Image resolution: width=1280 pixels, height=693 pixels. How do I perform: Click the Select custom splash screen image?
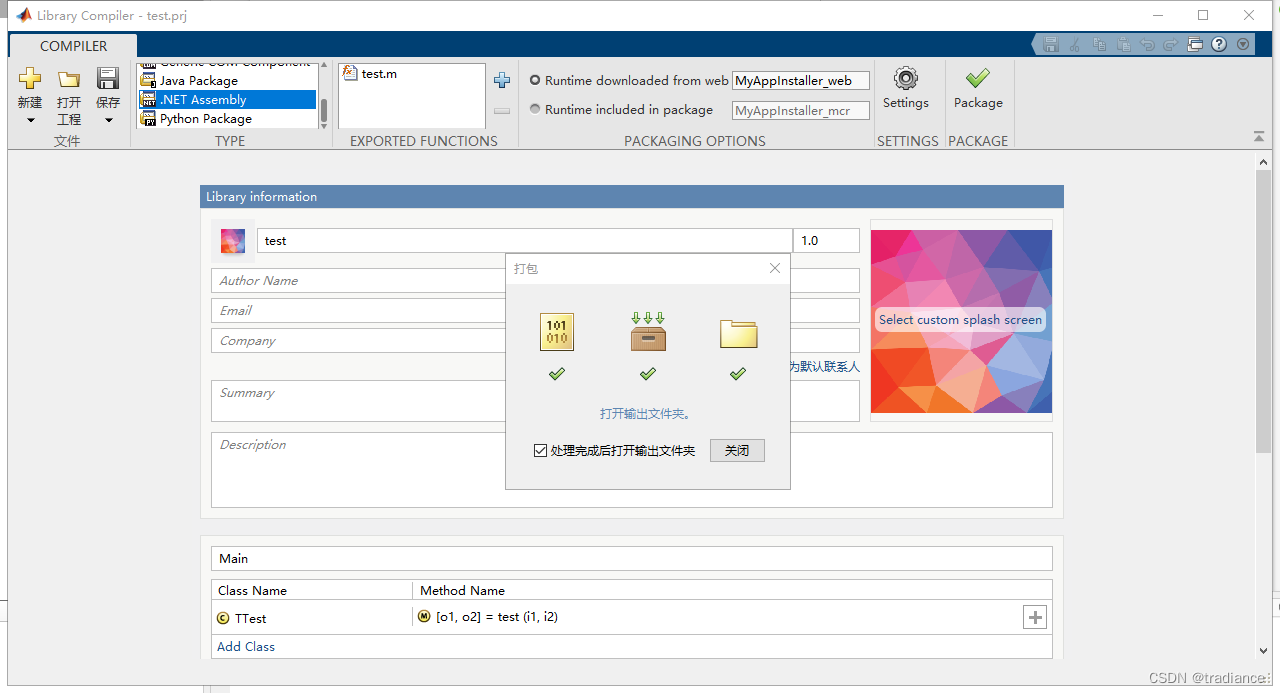click(960, 320)
